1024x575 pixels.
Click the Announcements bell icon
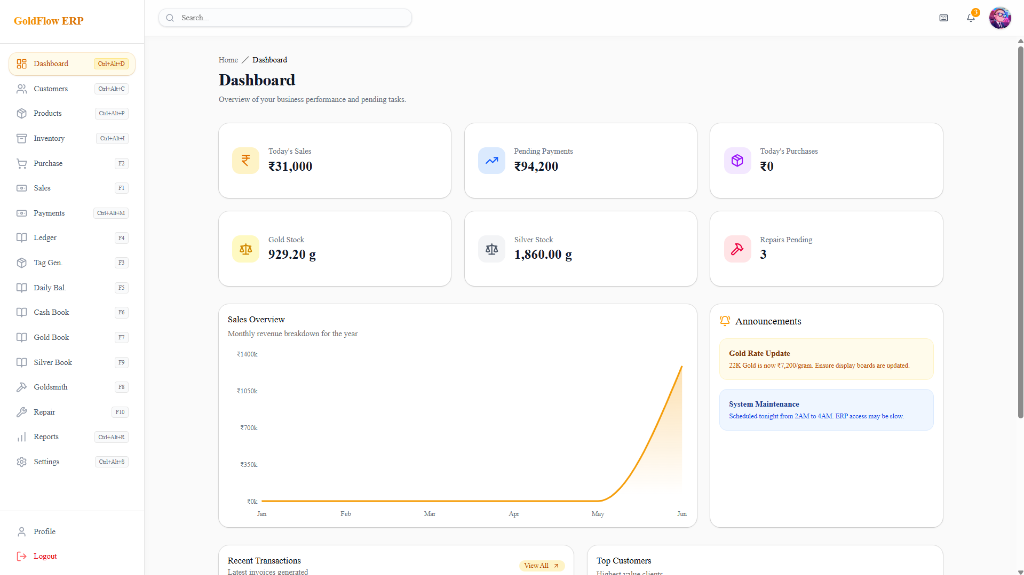point(725,321)
